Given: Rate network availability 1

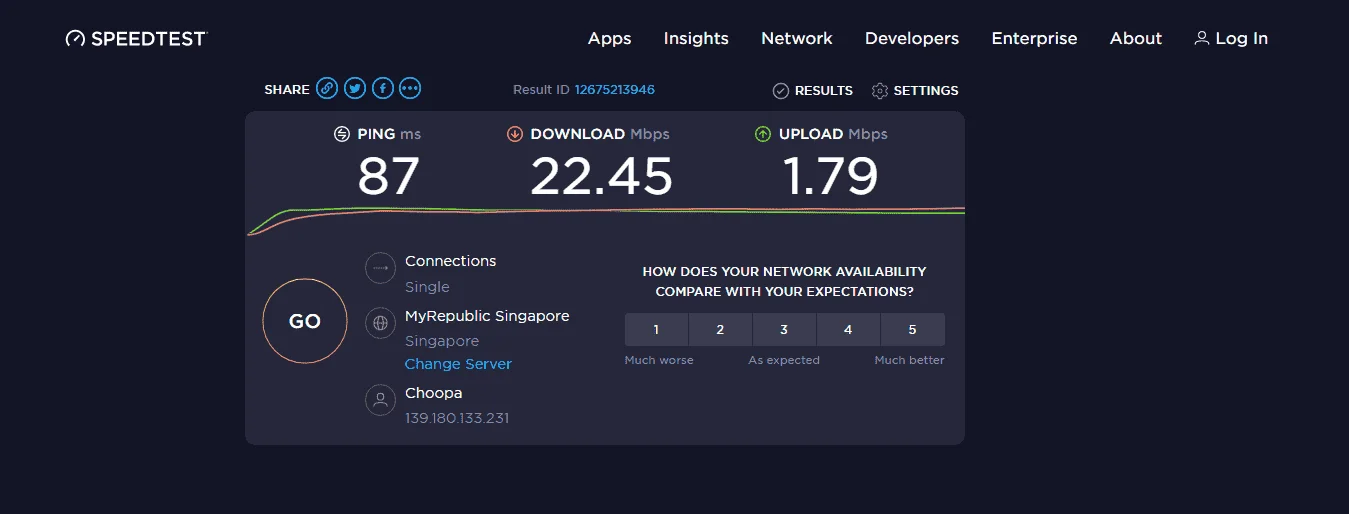Looking at the screenshot, I should pos(656,330).
